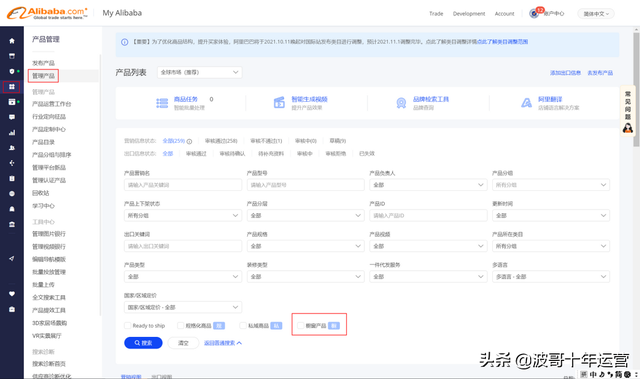Open the 简体中文 language dropdown
Image resolution: width=640 pixels, height=379 pixels.
[596, 14]
